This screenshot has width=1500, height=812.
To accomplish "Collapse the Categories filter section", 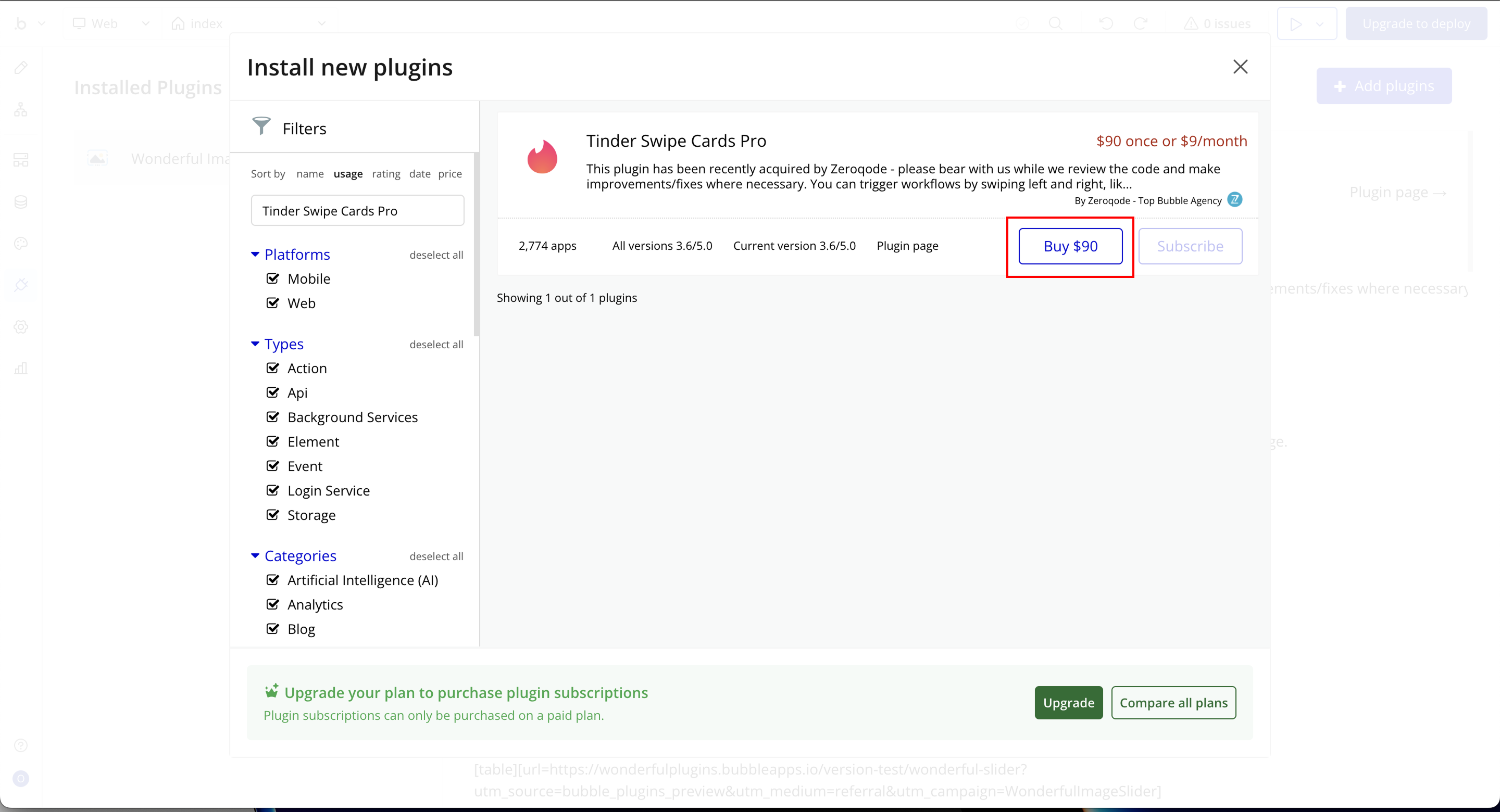I will pyautogui.click(x=255, y=556).
